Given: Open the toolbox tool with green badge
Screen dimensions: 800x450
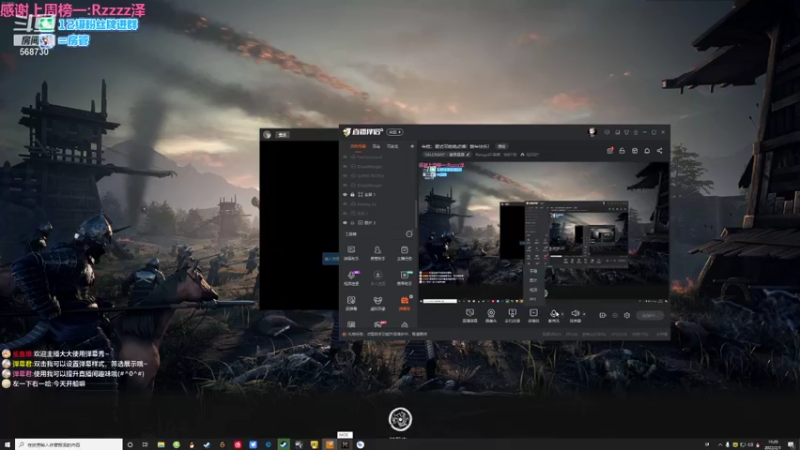Looking at the screenshot, I should point(405,278).
